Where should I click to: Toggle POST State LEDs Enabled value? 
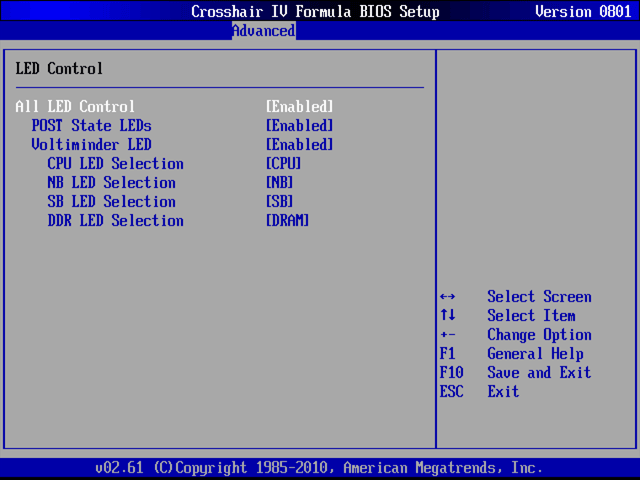click(x=300, y=125)
